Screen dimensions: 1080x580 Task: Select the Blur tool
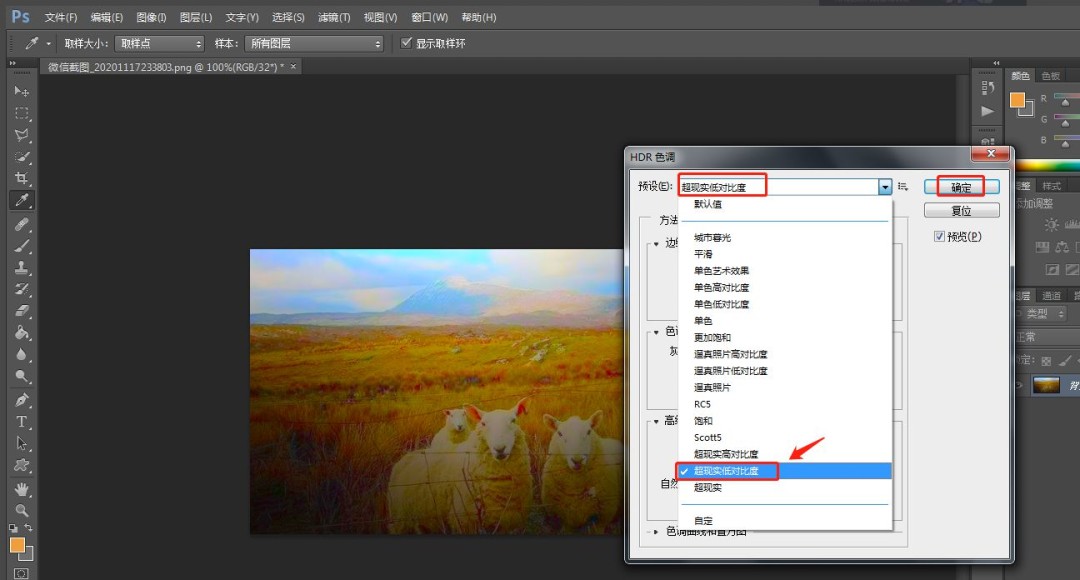[x=21, y=354]
